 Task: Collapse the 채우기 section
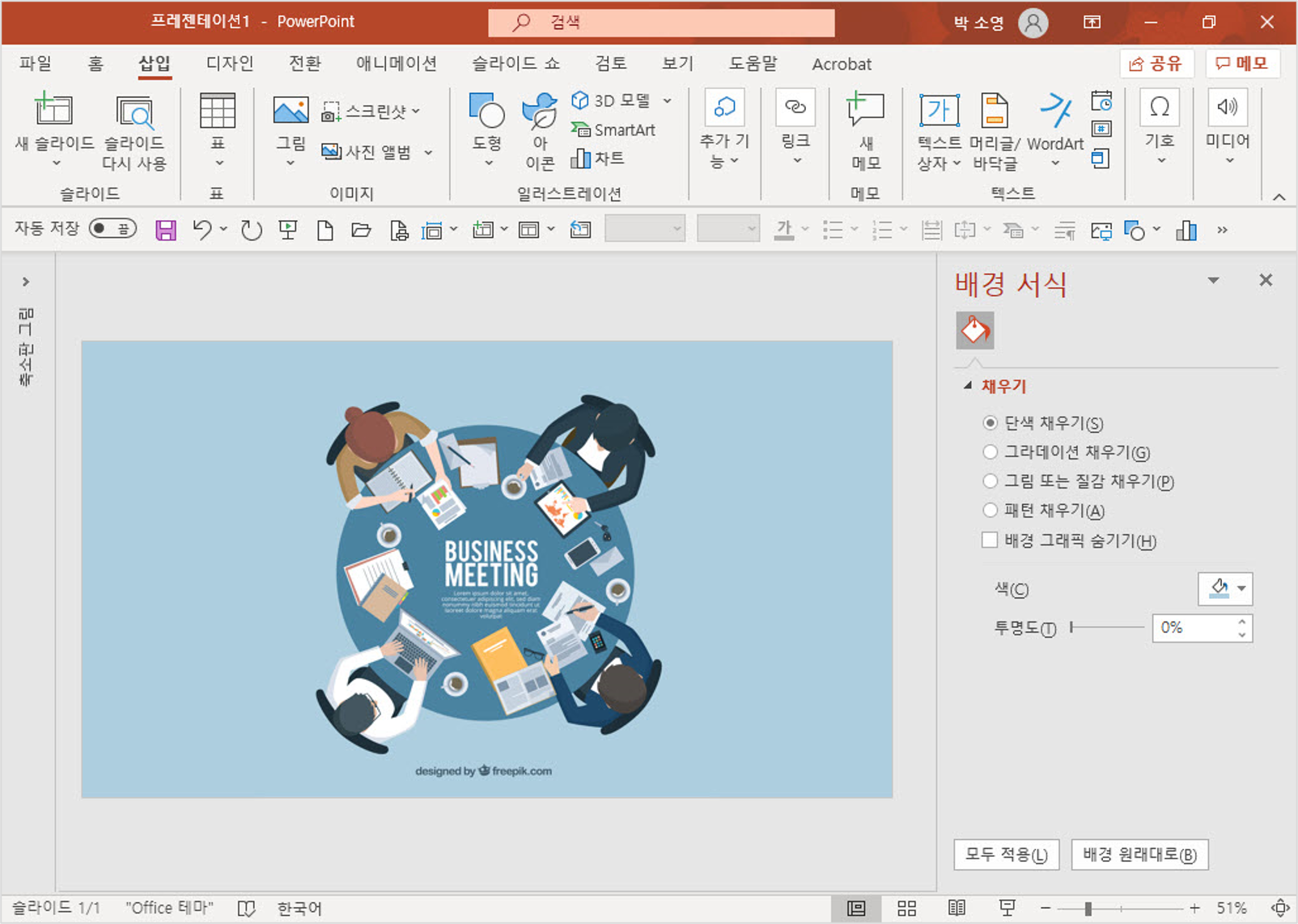[968, 386]
